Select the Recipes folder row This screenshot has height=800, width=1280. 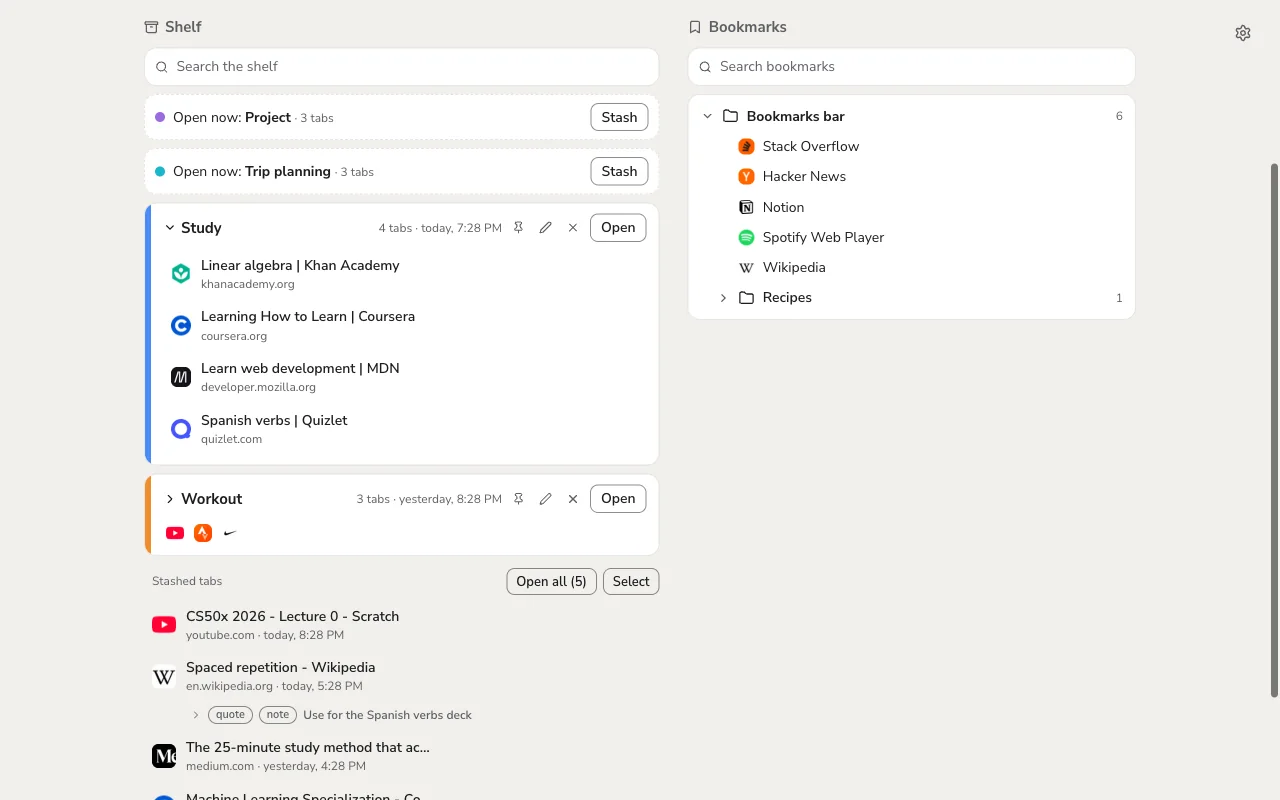point(911,297)
